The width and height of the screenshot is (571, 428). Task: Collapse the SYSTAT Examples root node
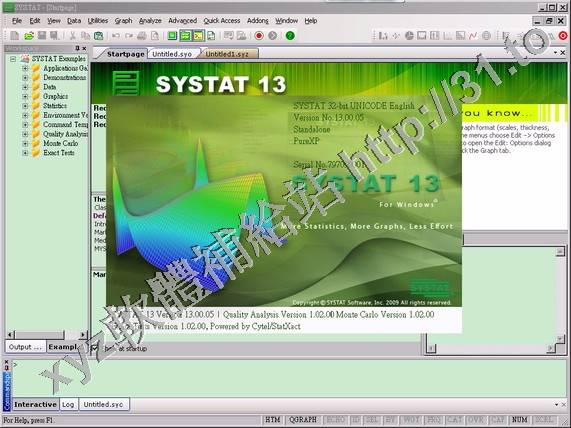[x=13, y=59]
